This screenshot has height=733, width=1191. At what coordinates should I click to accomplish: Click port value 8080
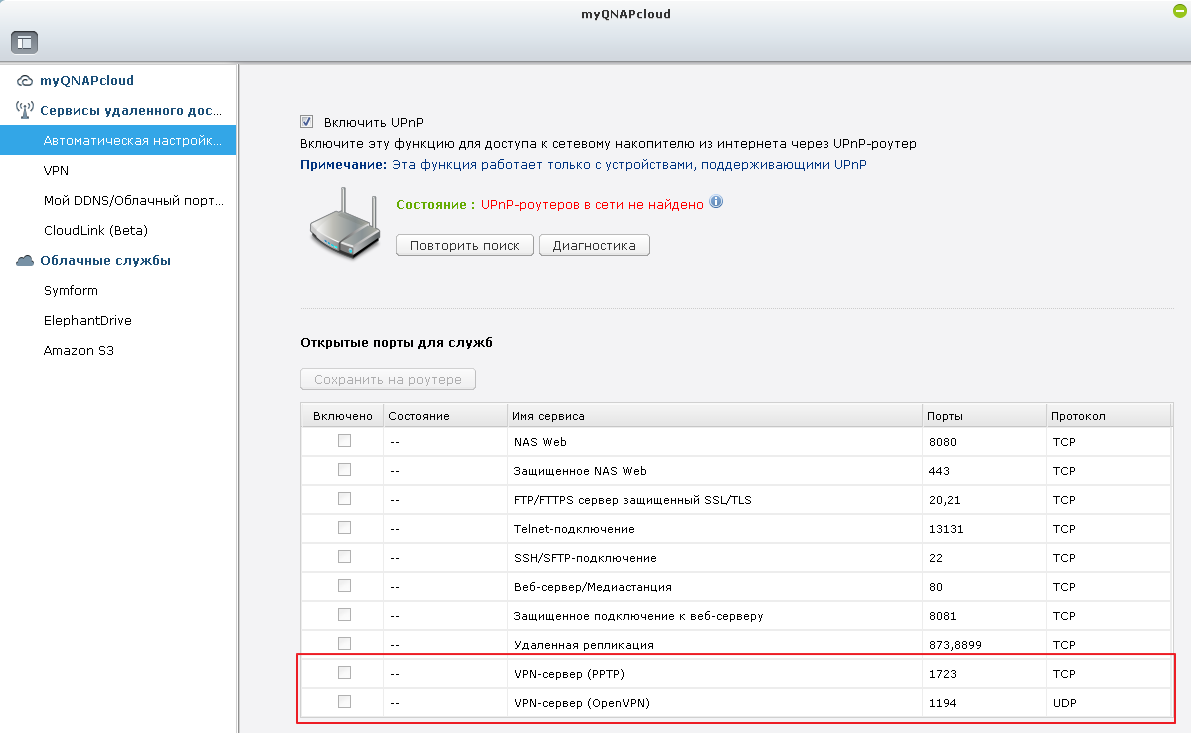pyautogui.click(x=943, y=442)
